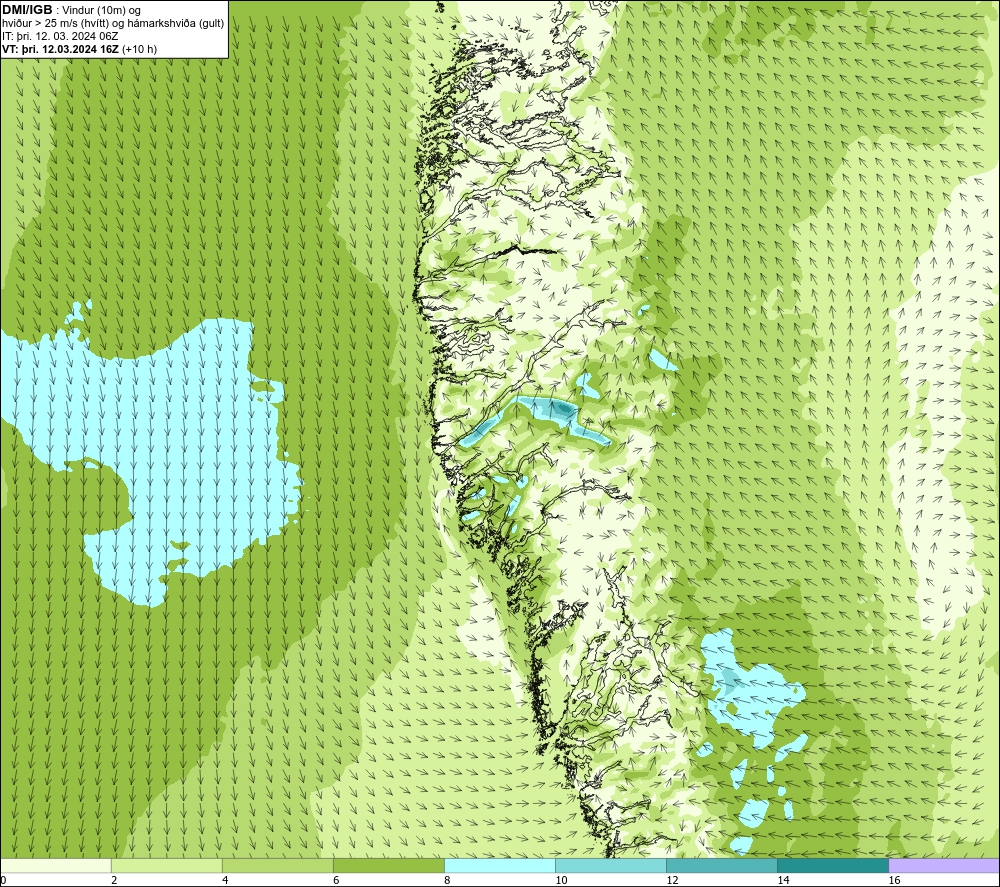Screen dimensions: 1000x887
Task: Click the 0-2 m/s pale legend swatch
Action: click(x=55, y=865)
